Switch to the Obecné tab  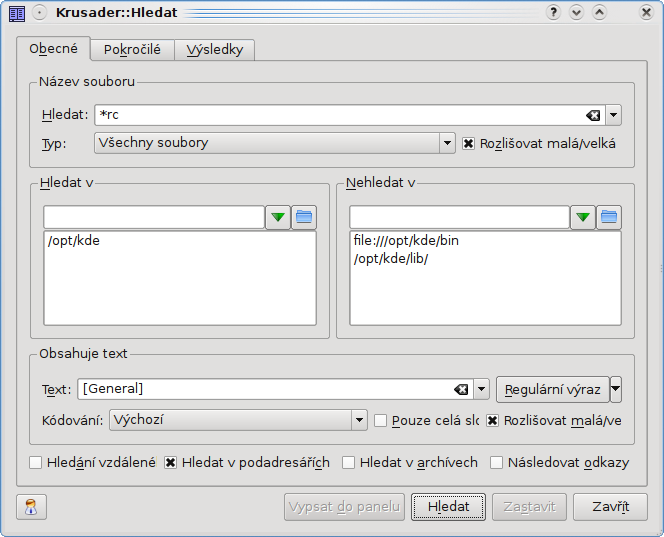53,49
